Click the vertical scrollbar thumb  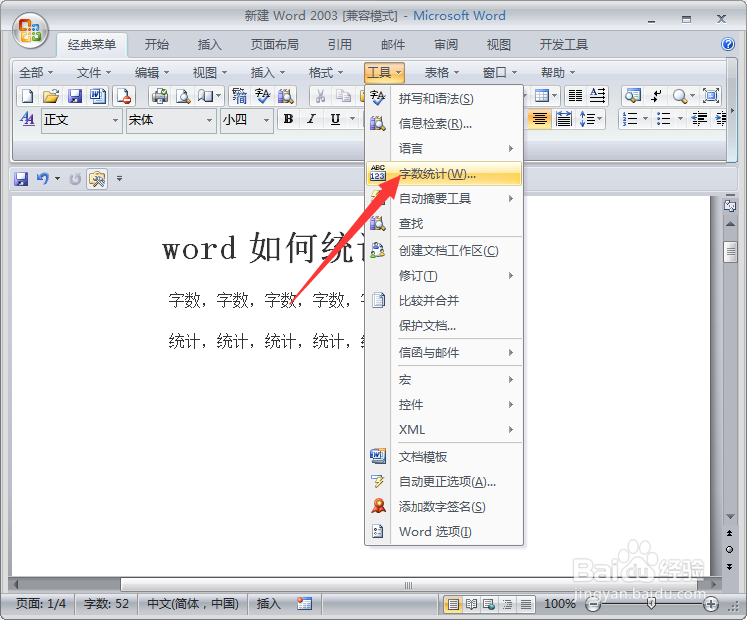point(730,253)
